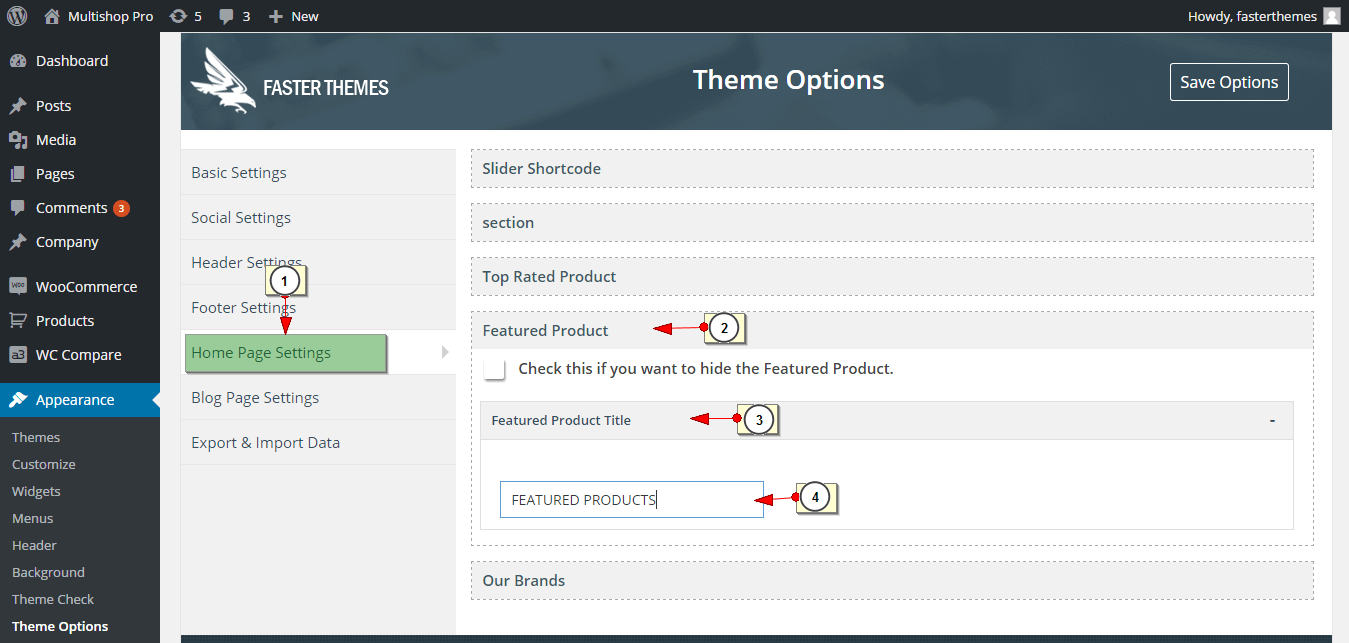Go to Dashboard in the sidebar
This screenshot has height=643, width=1349.
(x=80, y=61)
